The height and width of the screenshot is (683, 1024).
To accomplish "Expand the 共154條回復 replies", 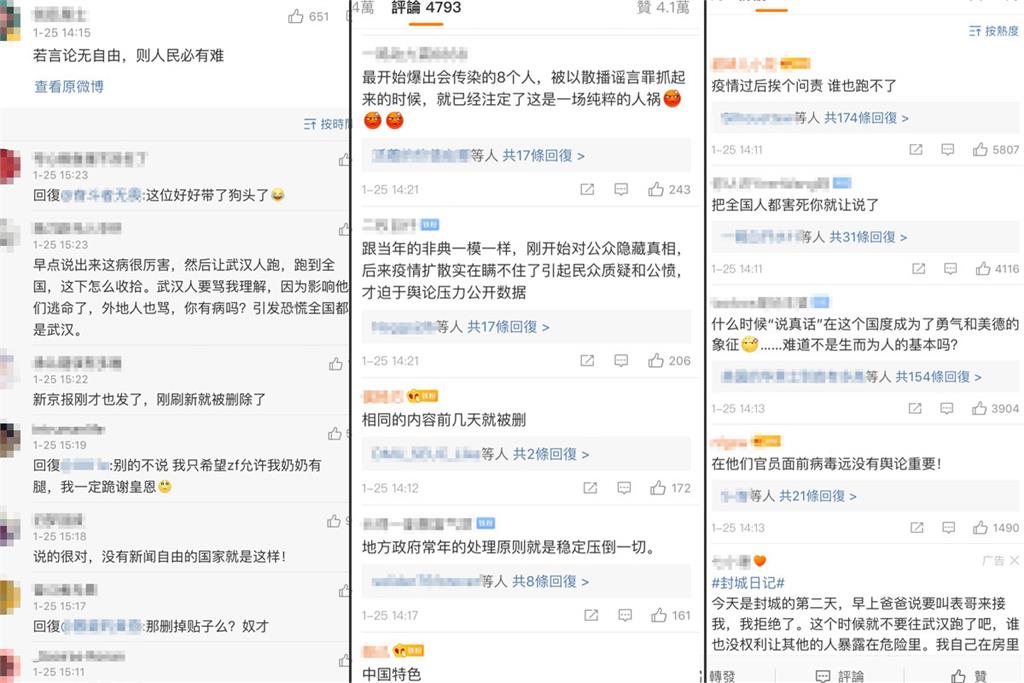I will 938,377.
